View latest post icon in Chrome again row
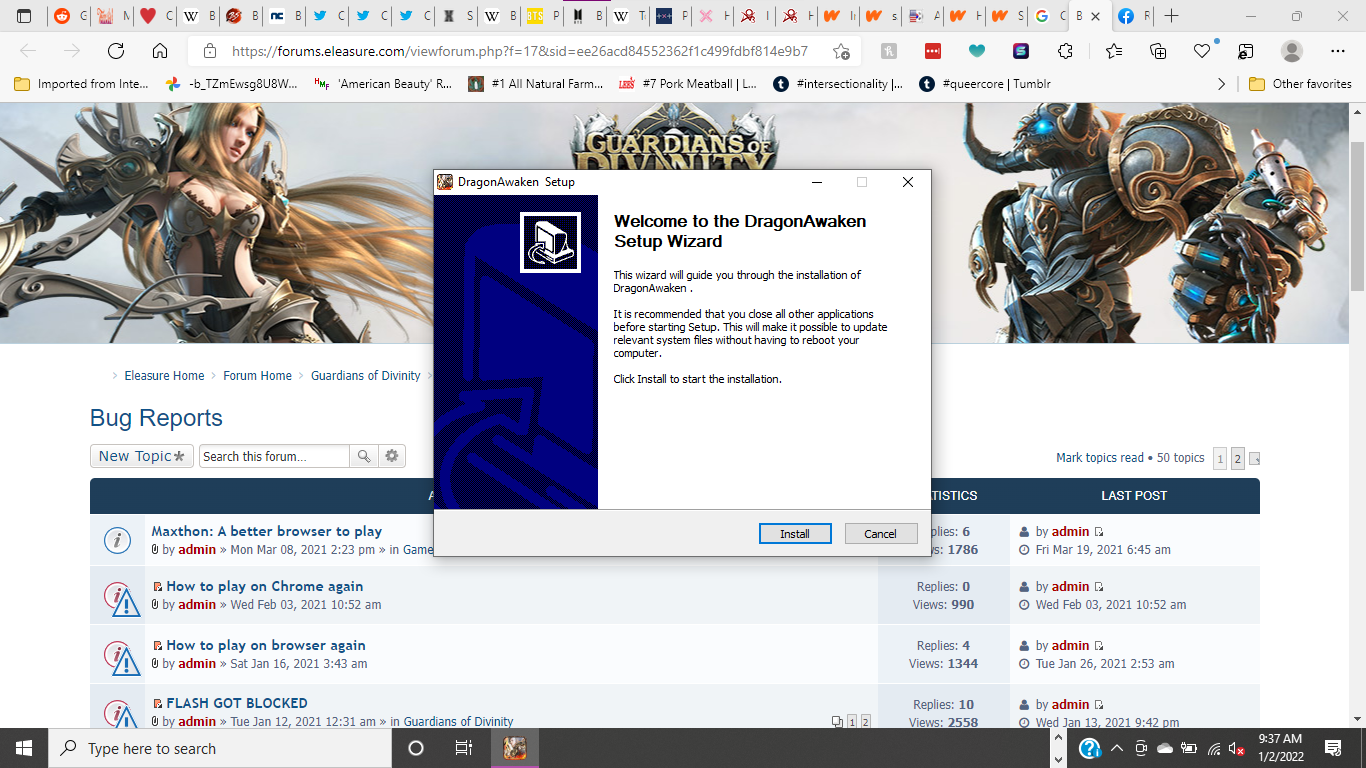Screen dimensions: 1366x768 [1099, 587]
